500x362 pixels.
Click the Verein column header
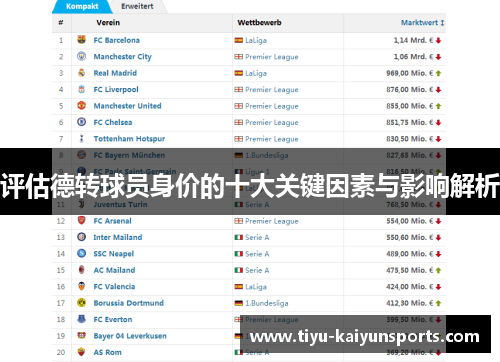point(108,23)
